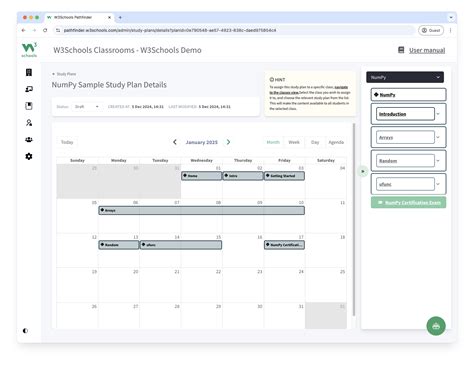
Task: Go to previous month arrow
Action: pos(175,142)
